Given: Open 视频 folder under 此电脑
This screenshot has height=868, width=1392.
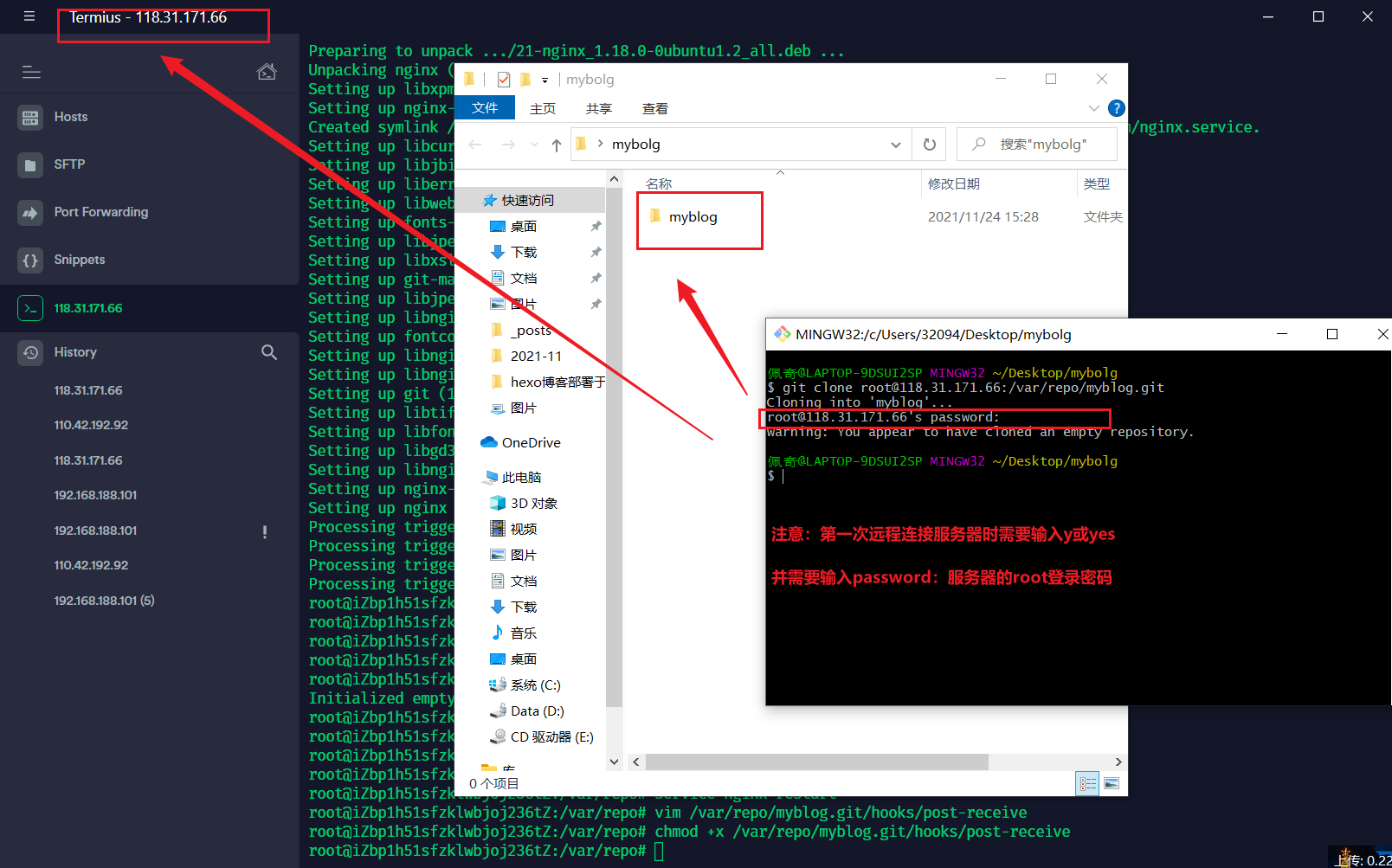Looking at the screenshot, I should (523, 529).
